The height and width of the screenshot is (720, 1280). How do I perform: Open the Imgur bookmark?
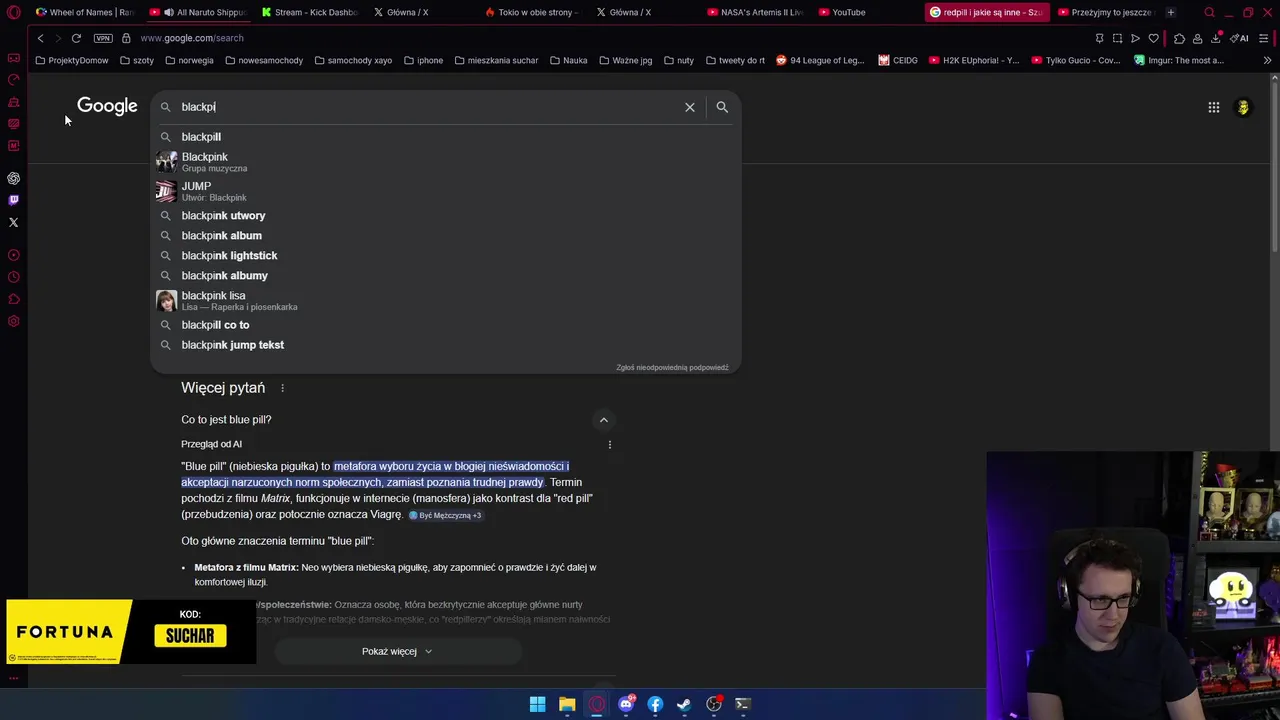click(1179, 60)
